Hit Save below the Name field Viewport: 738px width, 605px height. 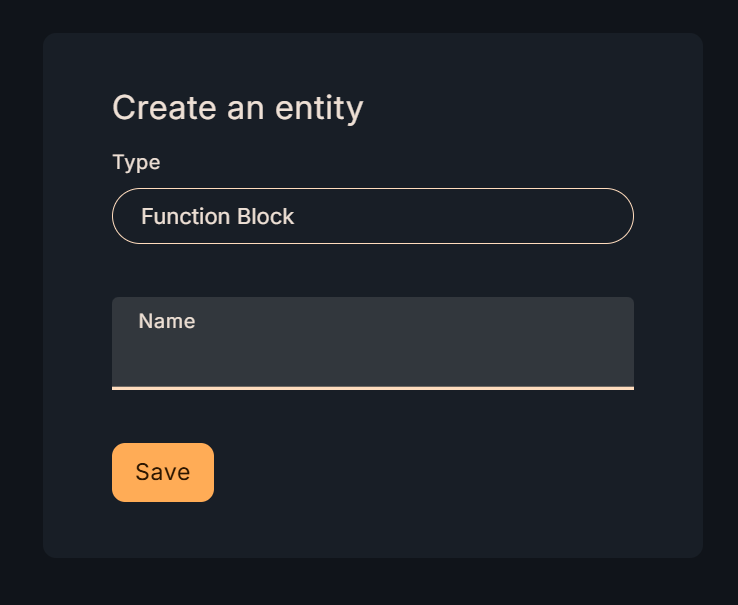pos(163,472)
